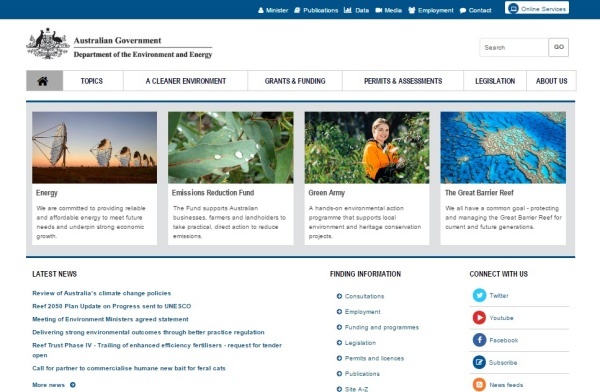Click the Online Services button
Image resolution: width=600 pixels, height=392 pixels.
tap(537, 8)
